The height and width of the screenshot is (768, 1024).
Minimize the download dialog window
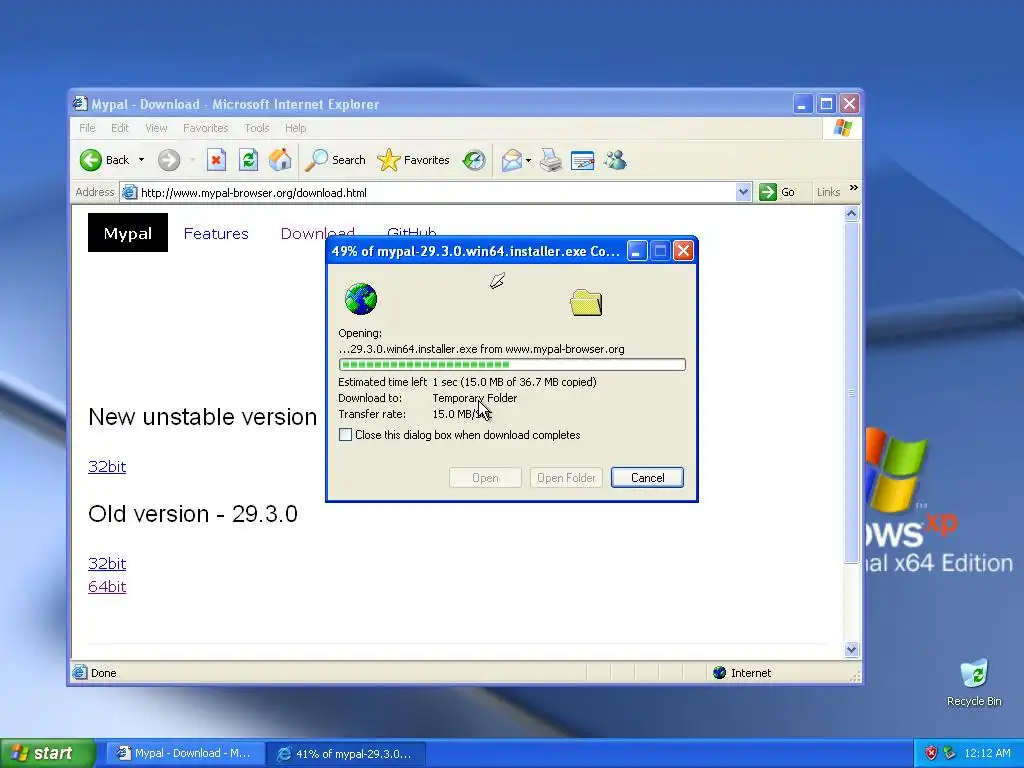pyautogui.click(x=637, y=251)
